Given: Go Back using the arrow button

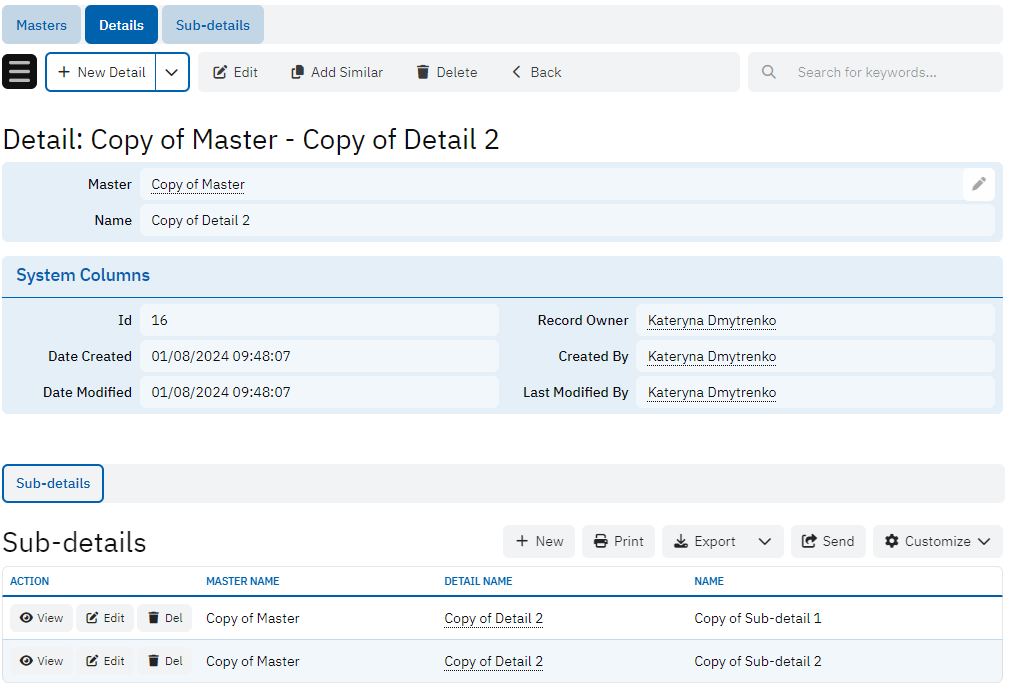Looking at the screenshot, I should coord(536,72).
